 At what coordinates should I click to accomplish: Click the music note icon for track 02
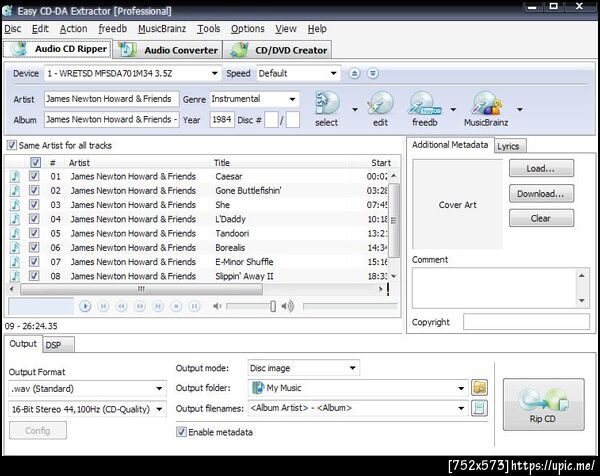tap(15, 191)
